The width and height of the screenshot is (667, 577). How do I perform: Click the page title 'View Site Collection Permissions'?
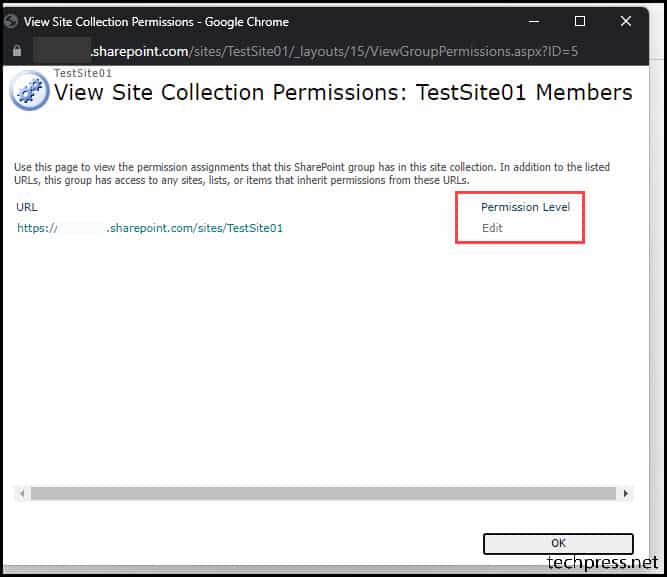tap(343, 92)
